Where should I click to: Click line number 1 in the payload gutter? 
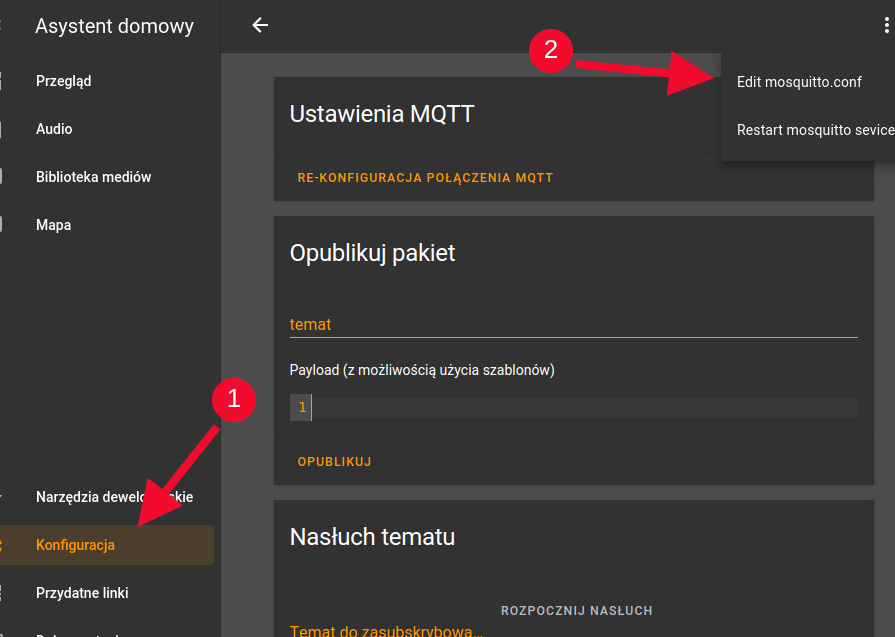[x=302, y=408]
